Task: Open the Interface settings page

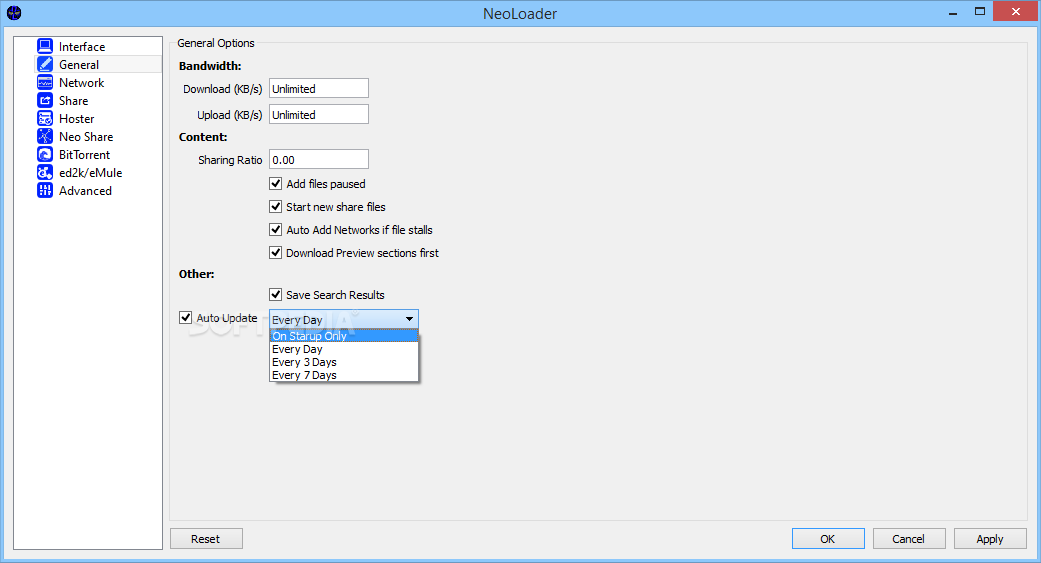Action: pos(82,46)
